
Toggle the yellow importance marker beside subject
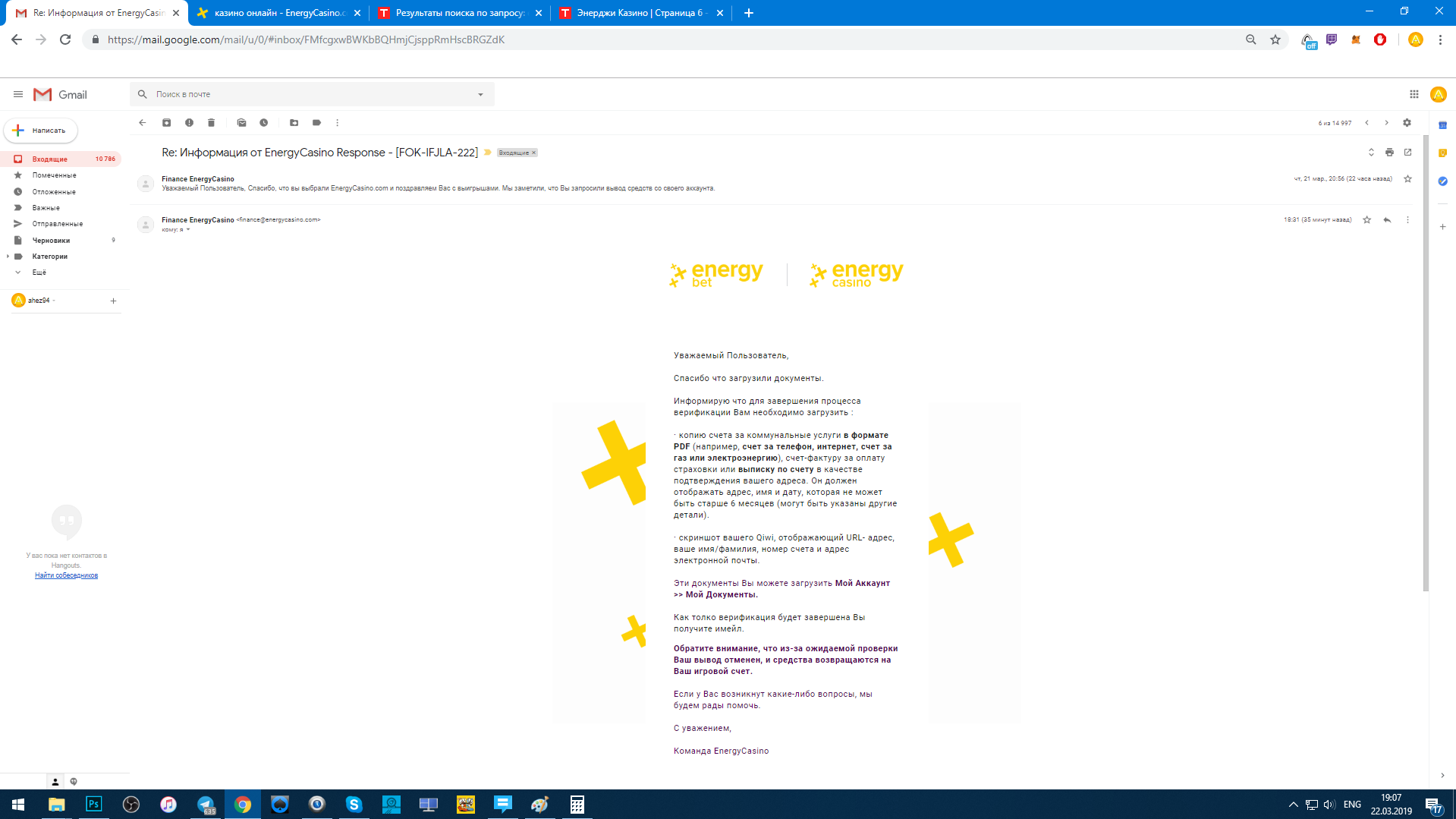[488, 153]
